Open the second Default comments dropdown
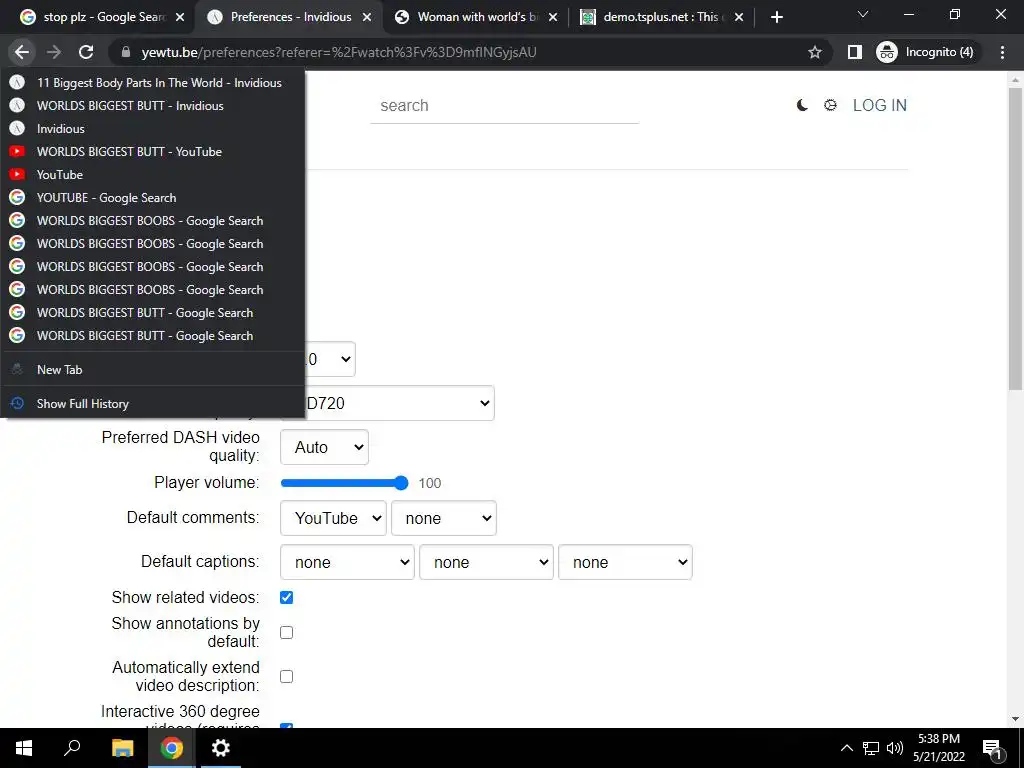Viewport: 1024px width, 768px height. coord(443,518)
